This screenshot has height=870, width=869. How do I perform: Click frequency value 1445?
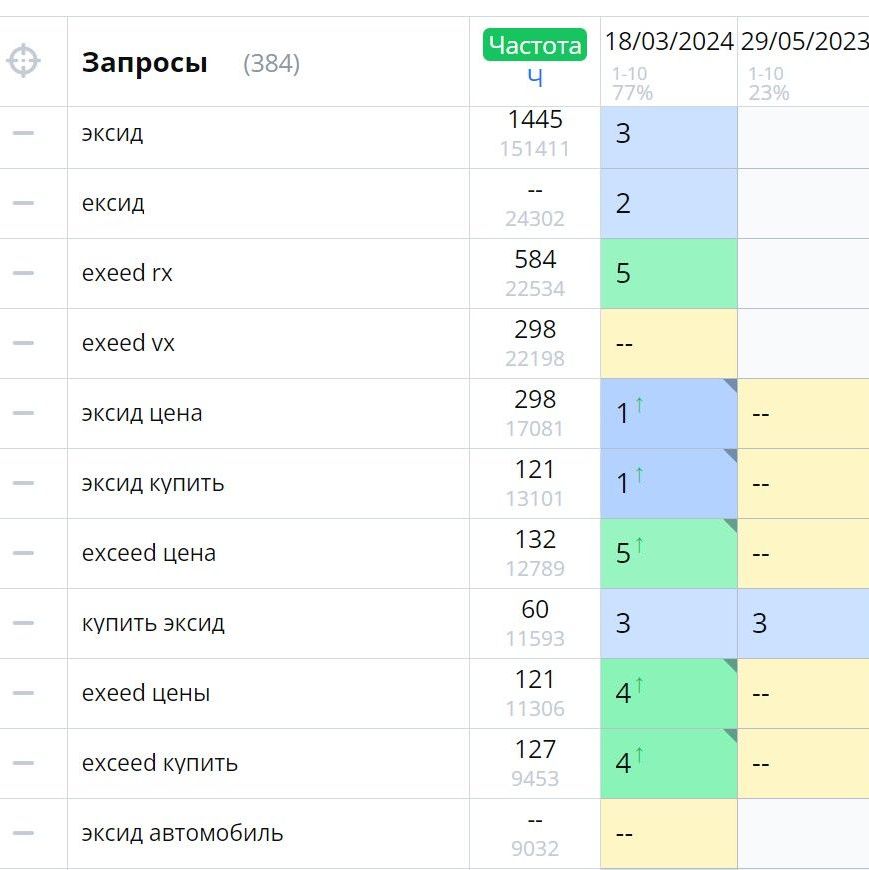(535, 119)
